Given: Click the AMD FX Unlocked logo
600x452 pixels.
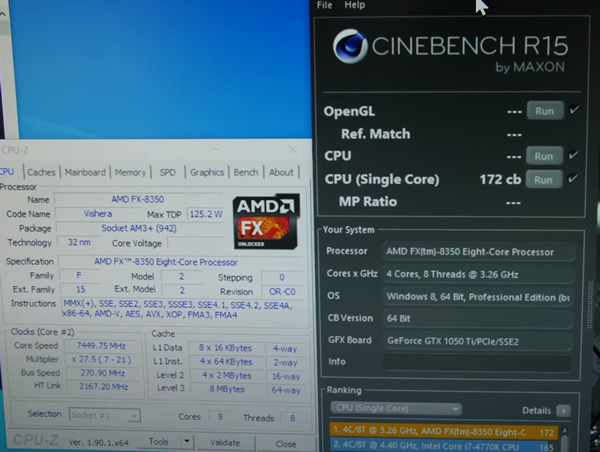Looking at the screenshot, I should [x=266, y=221].
